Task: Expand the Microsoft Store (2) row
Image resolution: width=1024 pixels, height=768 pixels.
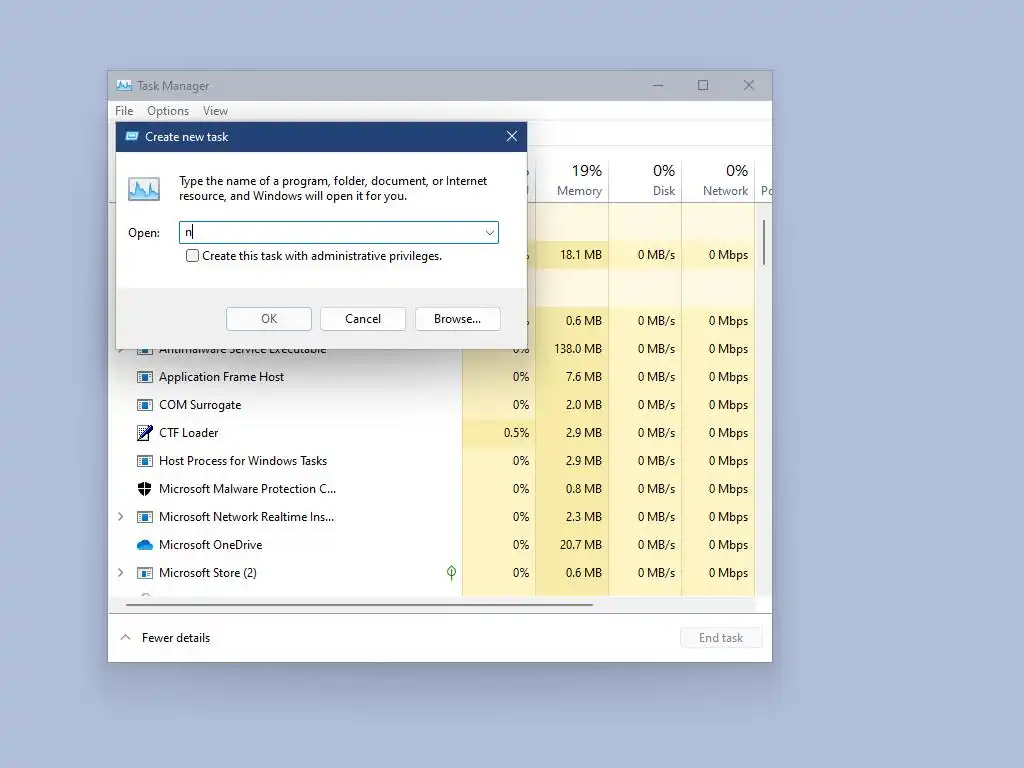Action: point(121,573)
